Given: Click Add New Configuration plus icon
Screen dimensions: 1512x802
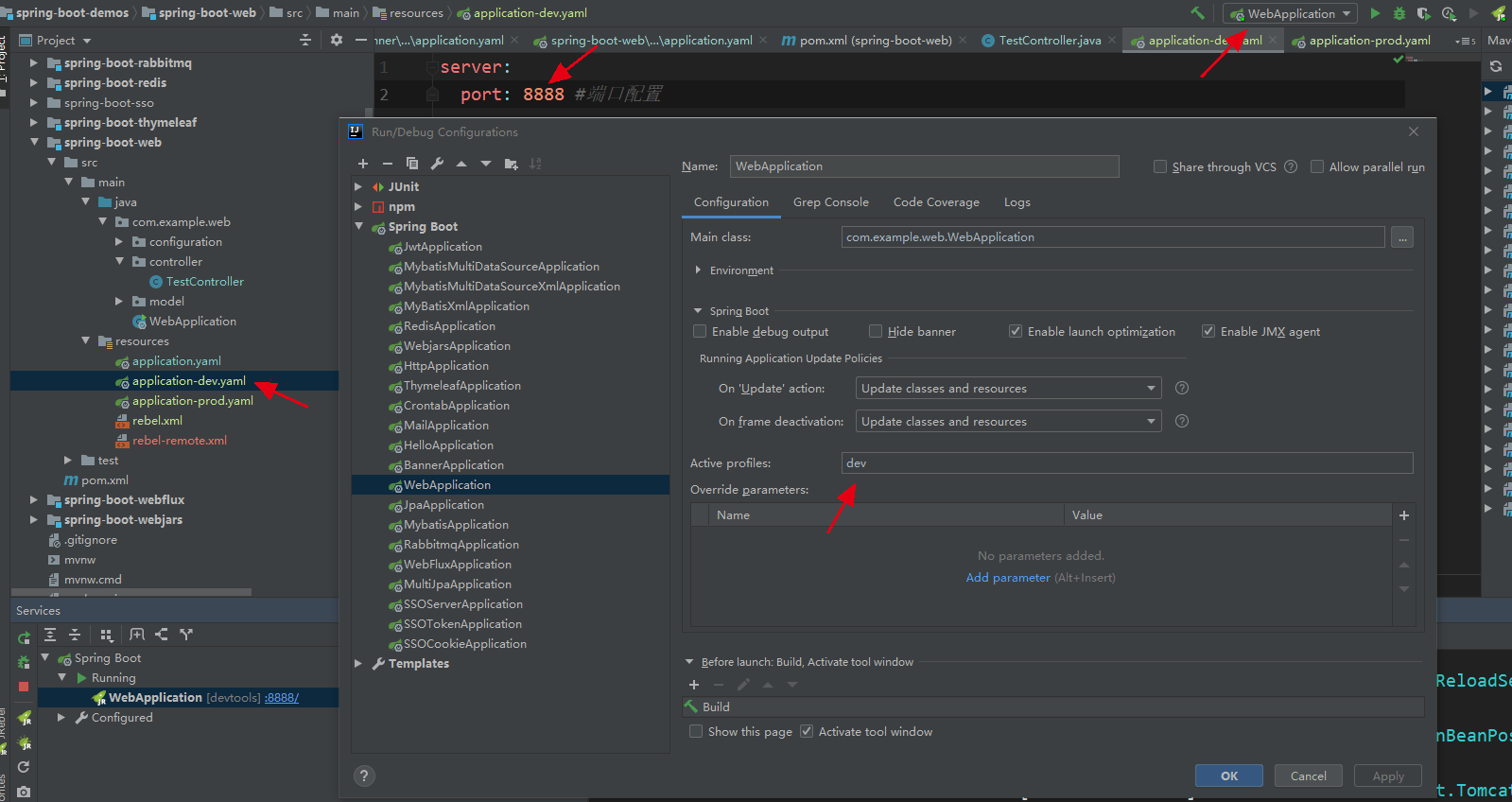Looking at the screenshot, I should click(363, 164).
